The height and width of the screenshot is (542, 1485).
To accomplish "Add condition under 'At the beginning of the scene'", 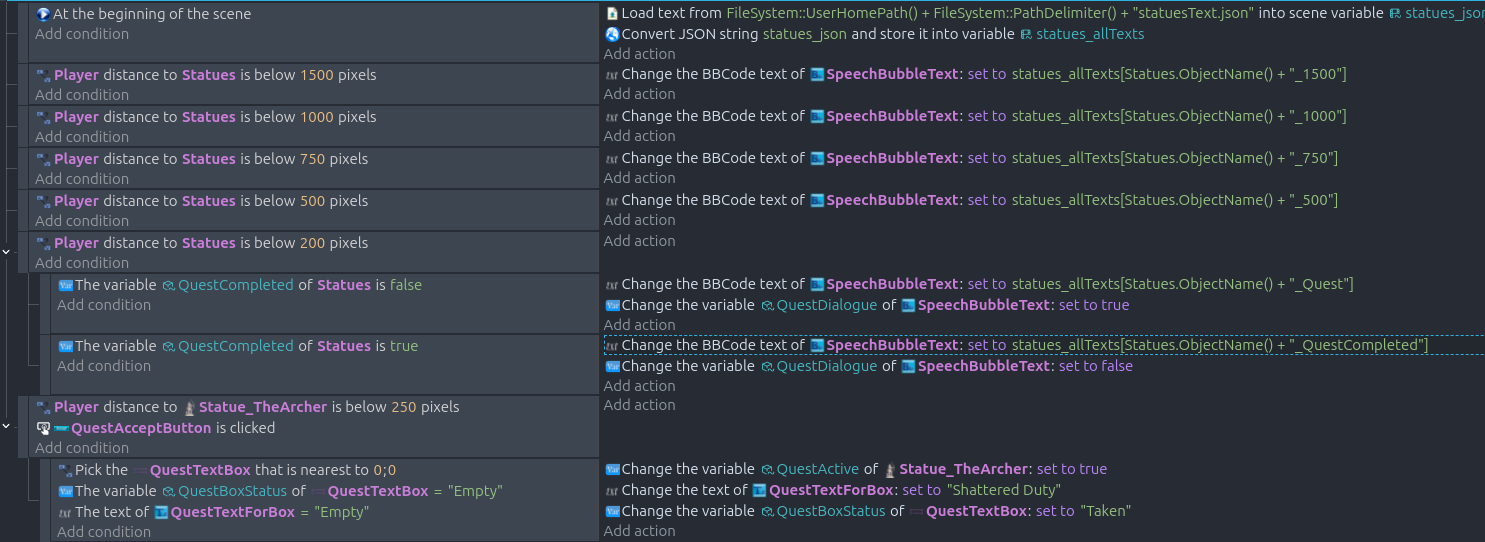I will tap(82, 34).
